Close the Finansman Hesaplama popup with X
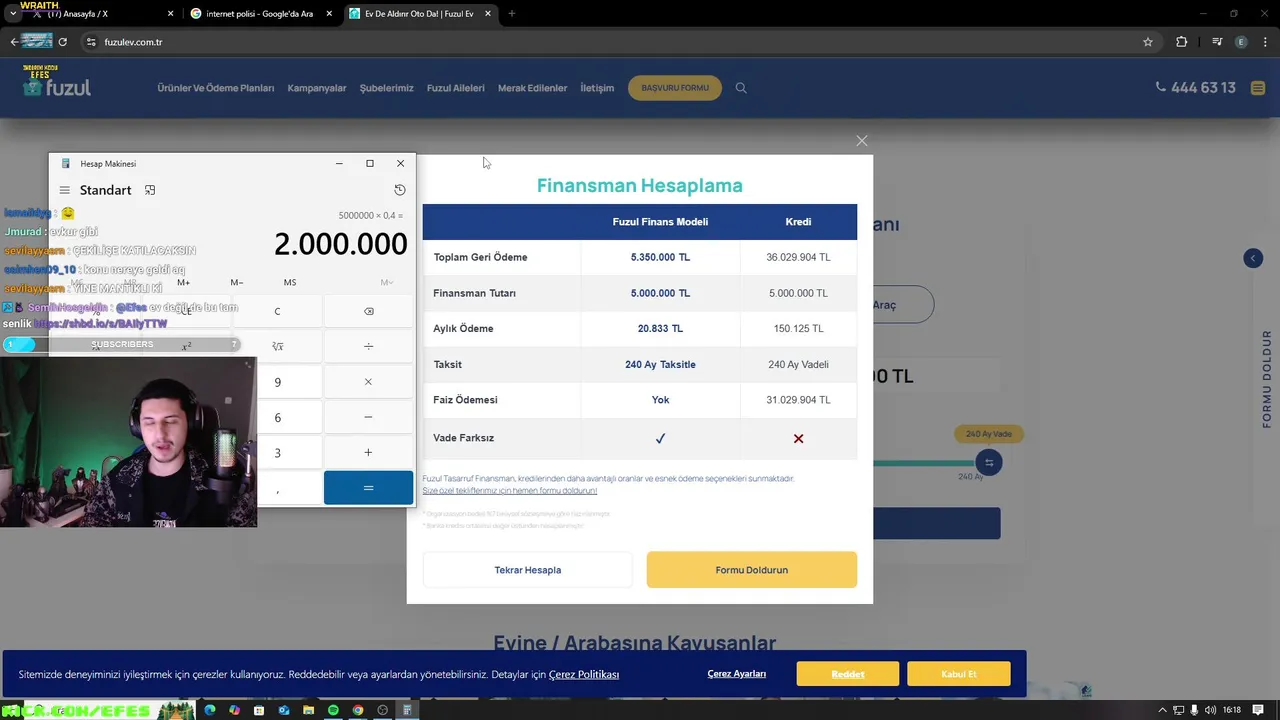Screen dimensions: 1280x720 coord(862,141)
